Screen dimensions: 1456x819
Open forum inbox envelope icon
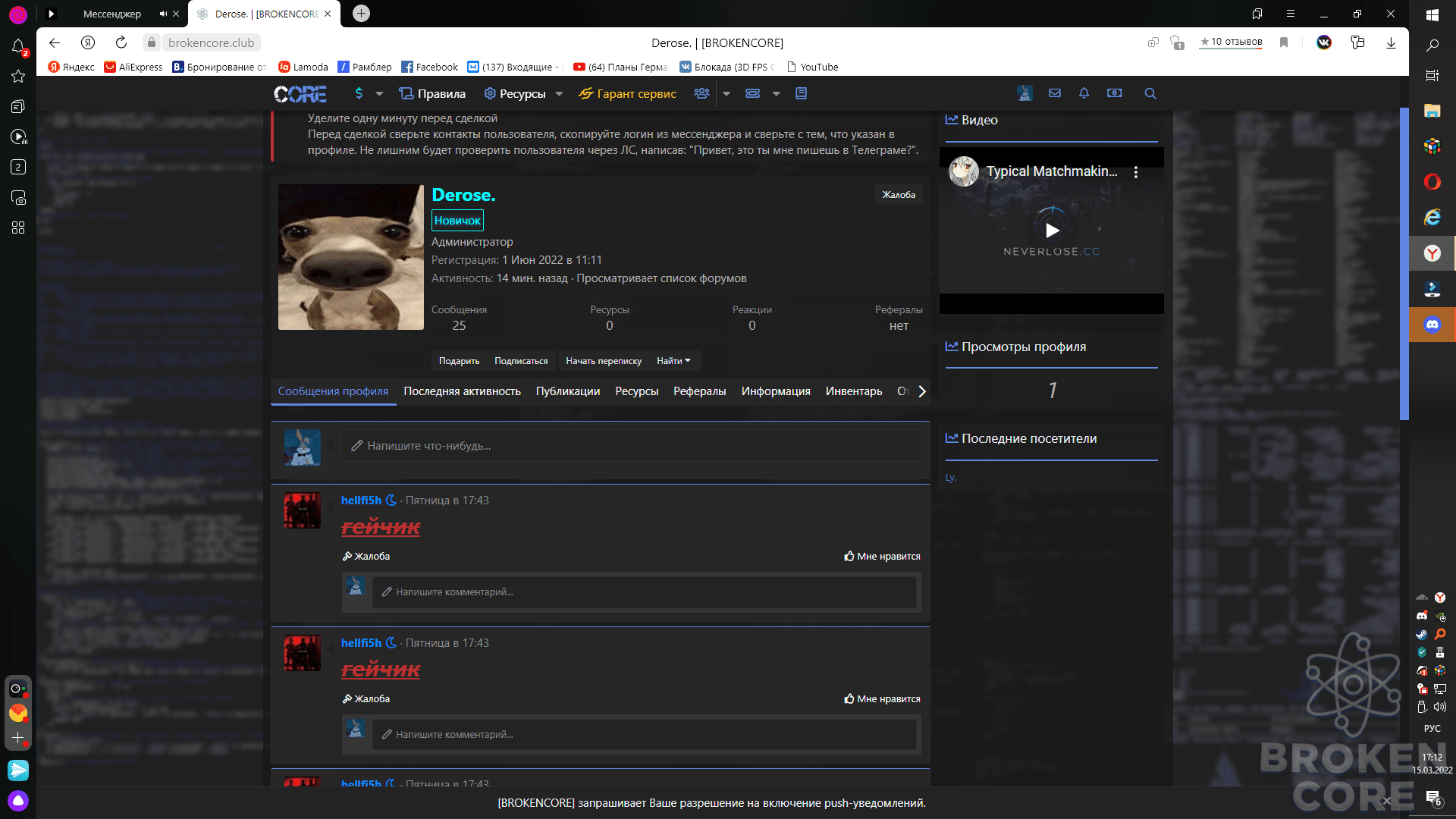(1055, 93)
